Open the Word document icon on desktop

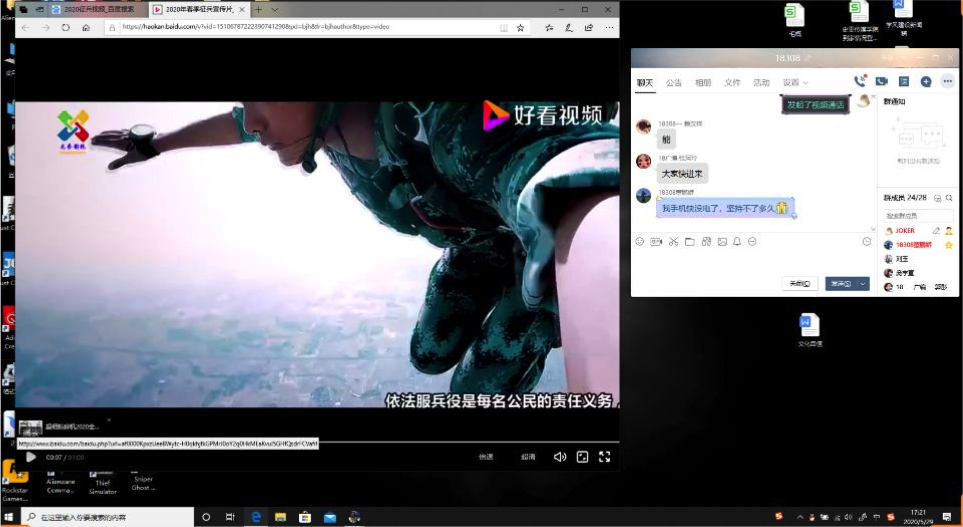pyautogui.click(x=809, y=330)
